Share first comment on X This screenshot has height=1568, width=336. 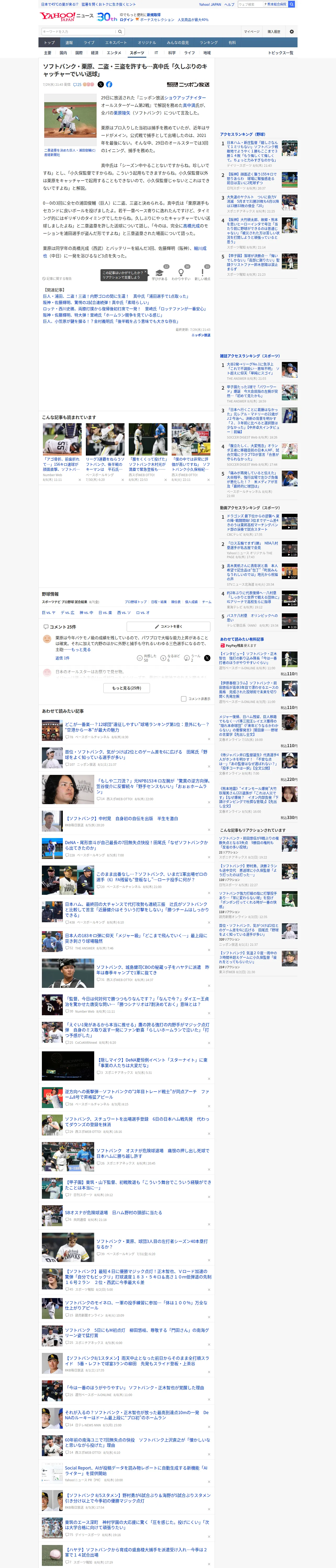(207, 658)
